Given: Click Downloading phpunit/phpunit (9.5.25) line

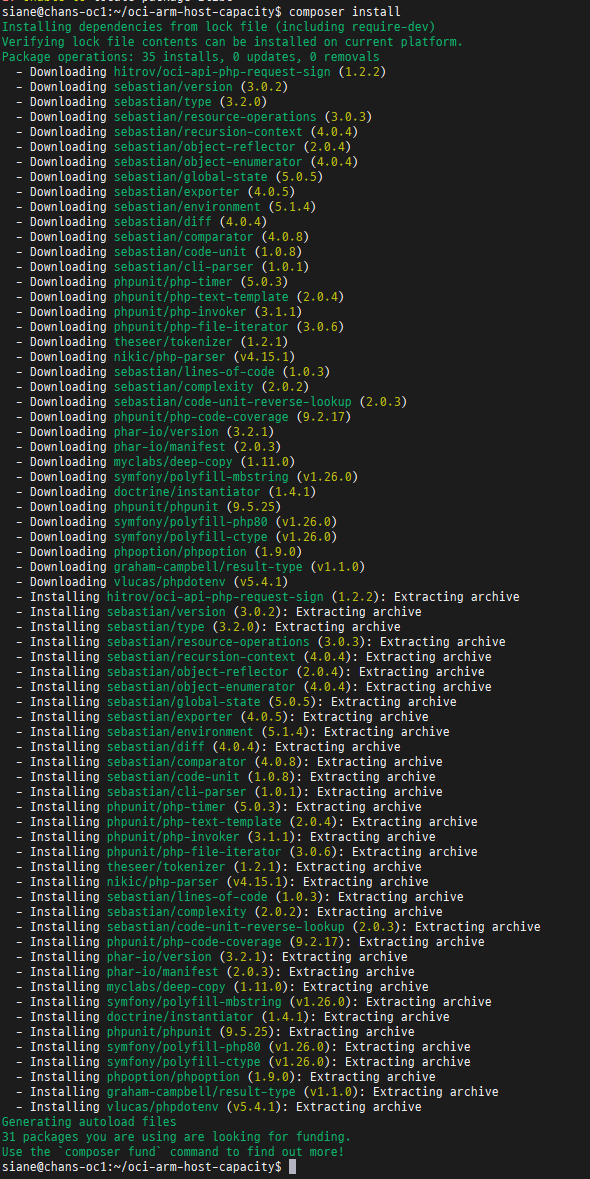Looking at the screenshot, I should click(148, 508).
